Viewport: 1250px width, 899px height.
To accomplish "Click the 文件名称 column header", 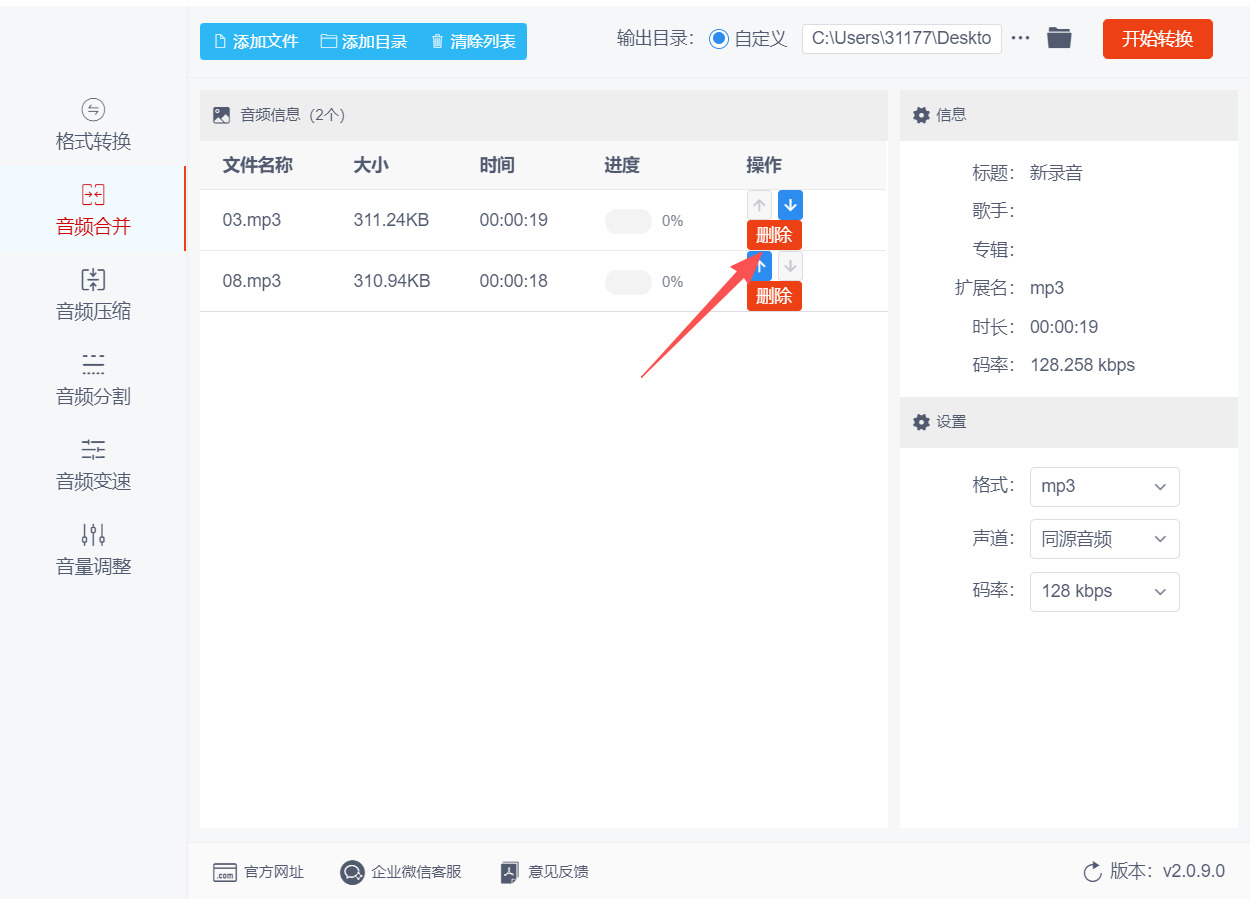I will [257, 165].
